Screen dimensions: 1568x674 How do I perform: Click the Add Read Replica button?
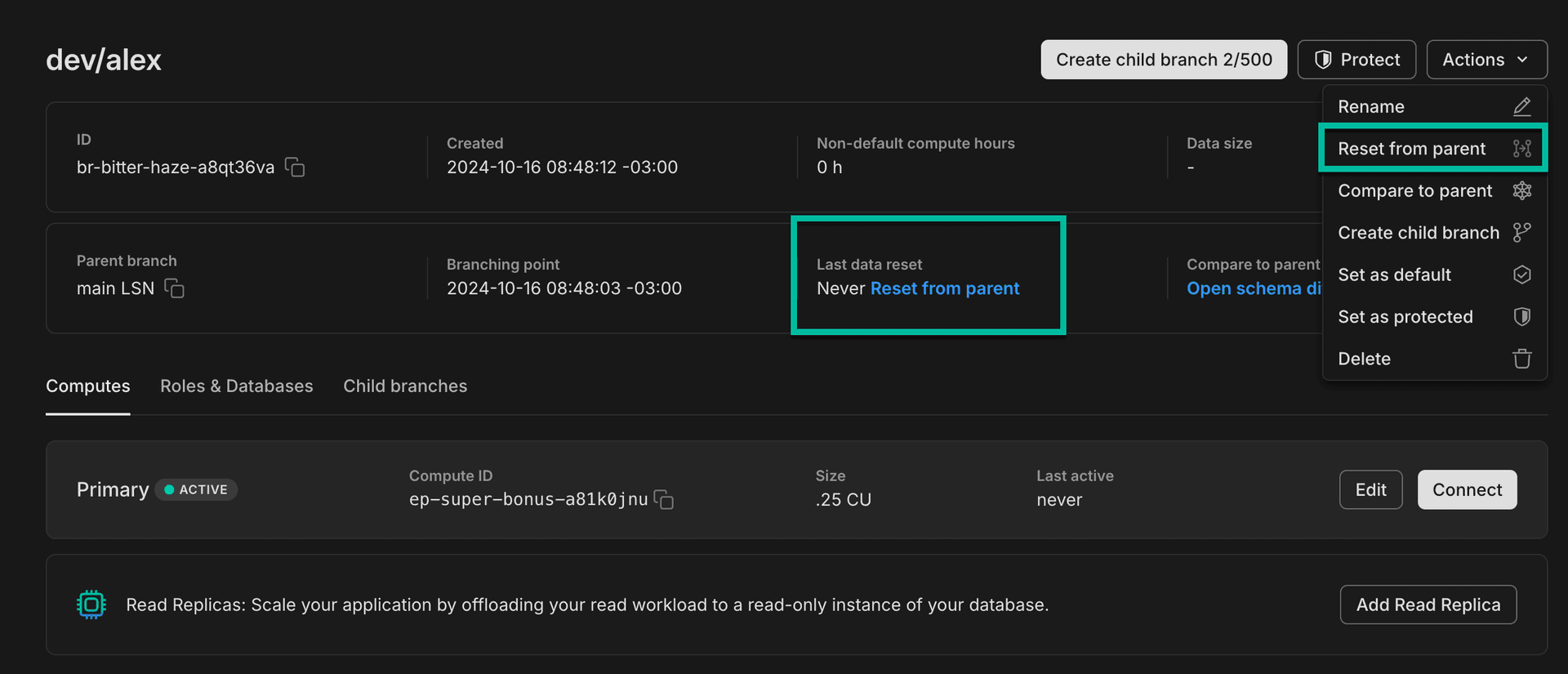click(x=1428, y=605)
